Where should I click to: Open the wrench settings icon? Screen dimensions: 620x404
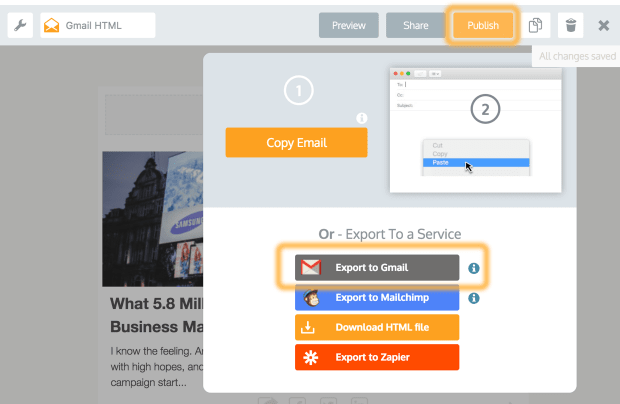tap(20, 25)
